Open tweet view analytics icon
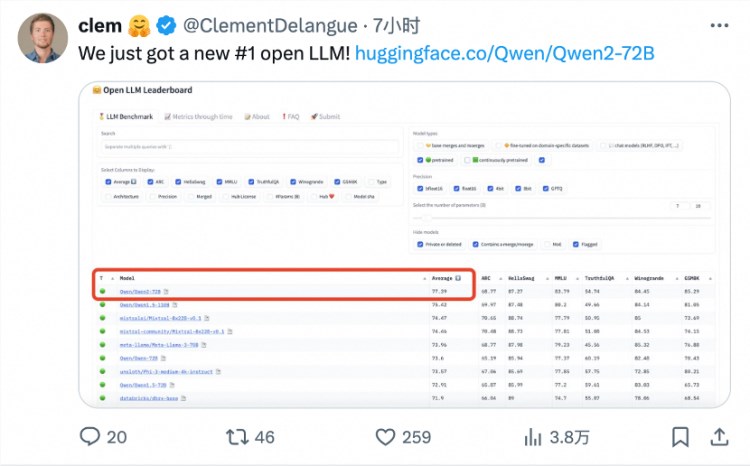Image resolution: width=750 pixels, height=466 pixels. [534, 437]
